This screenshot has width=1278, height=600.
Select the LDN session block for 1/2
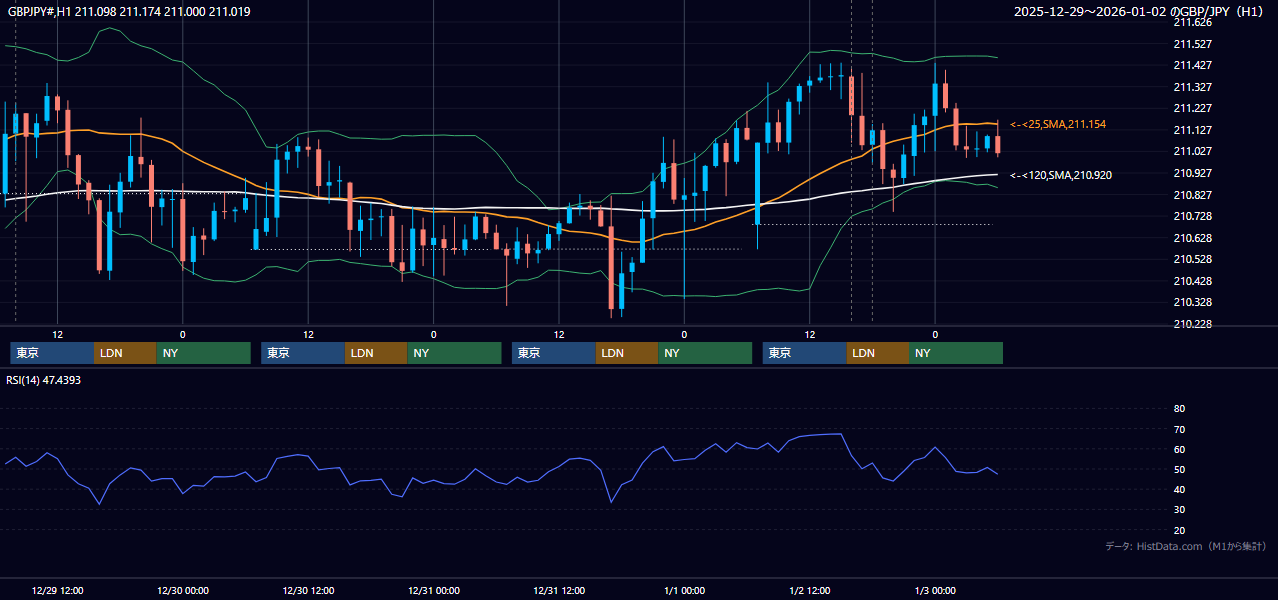coord(878,353)
